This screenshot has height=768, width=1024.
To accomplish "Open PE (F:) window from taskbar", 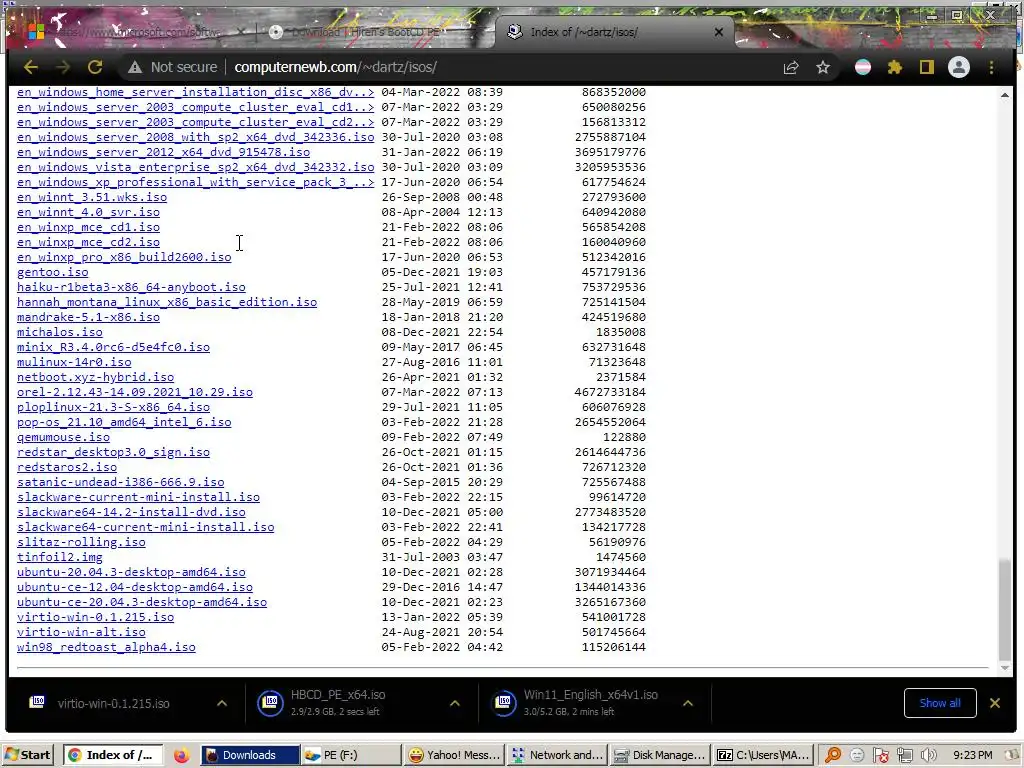I will 350,755.
